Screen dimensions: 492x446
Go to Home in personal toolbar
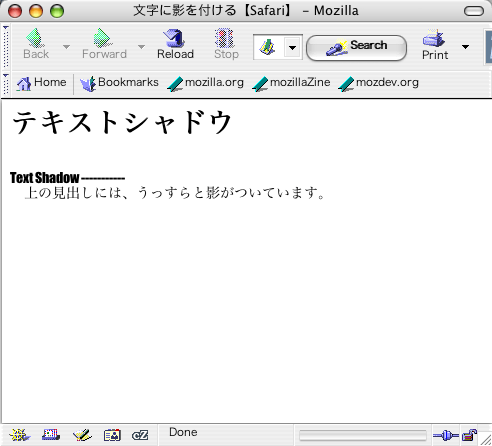pyautogui.click(x=41, y=83)
